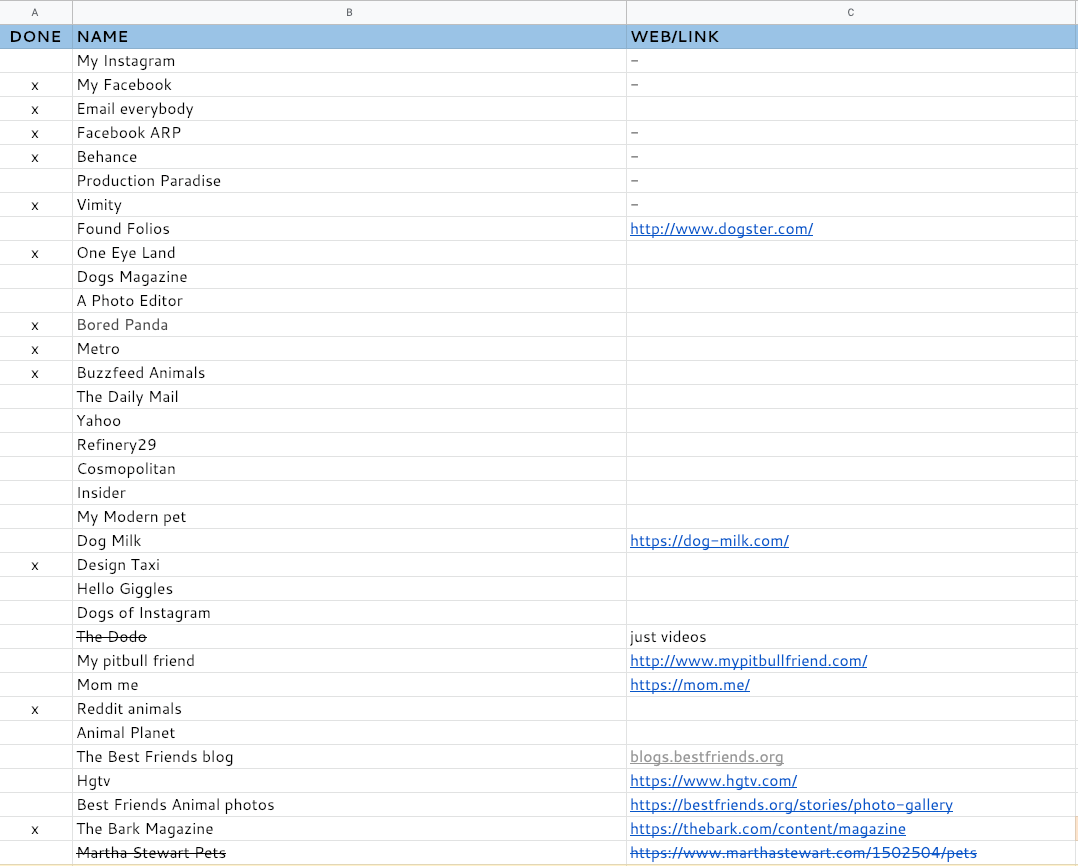Select the 'Yahoo' cell
This screenshot has width=1078, height=866.
(349, 421)
